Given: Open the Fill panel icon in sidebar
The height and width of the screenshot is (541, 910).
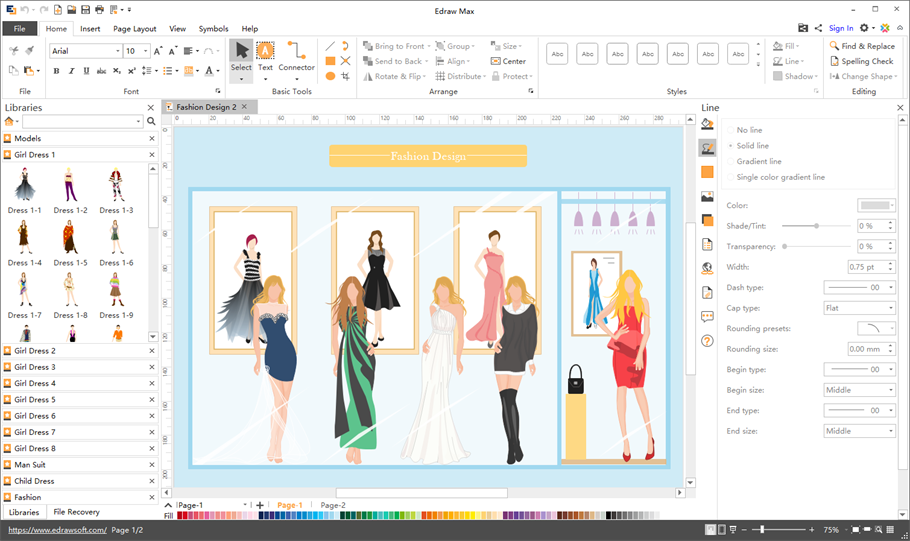Looking at the screenshot, I should (x=707, y=124).
